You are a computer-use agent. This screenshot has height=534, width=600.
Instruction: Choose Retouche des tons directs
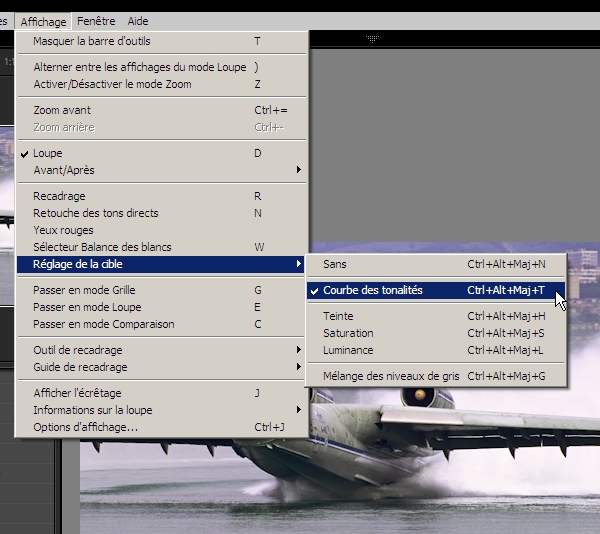(161, 213)
